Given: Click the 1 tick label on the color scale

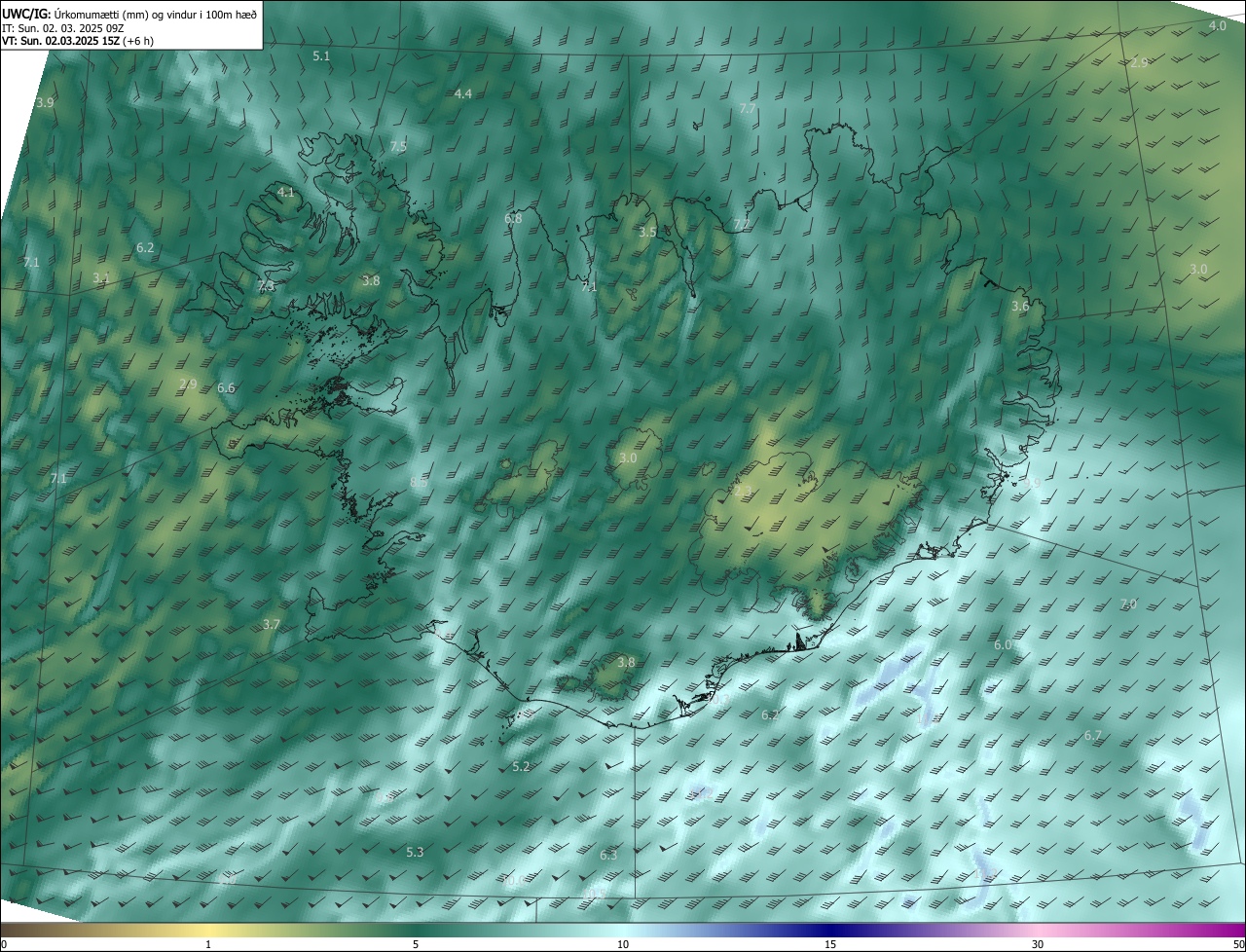Looking at the screenshot, I should (x=208, y=944).
